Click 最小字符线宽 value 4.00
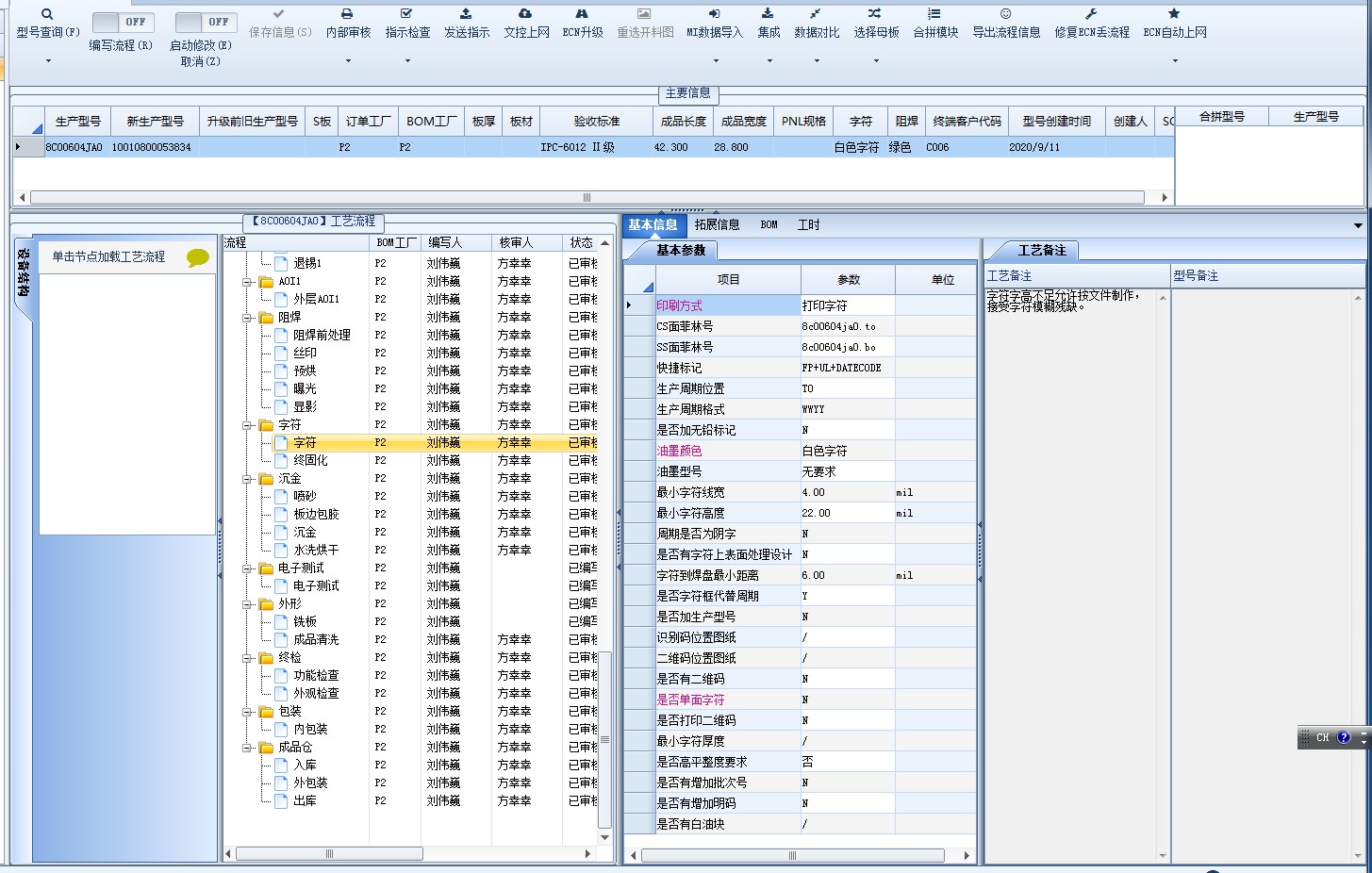 point(848,492)
